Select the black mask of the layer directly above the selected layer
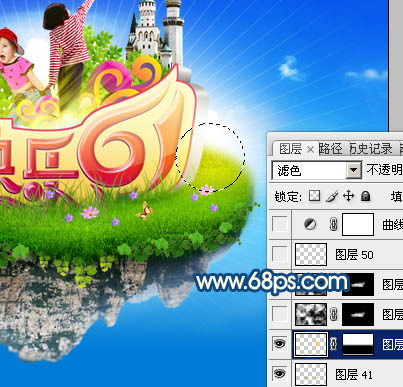403x387 pixels. (358, 314)
